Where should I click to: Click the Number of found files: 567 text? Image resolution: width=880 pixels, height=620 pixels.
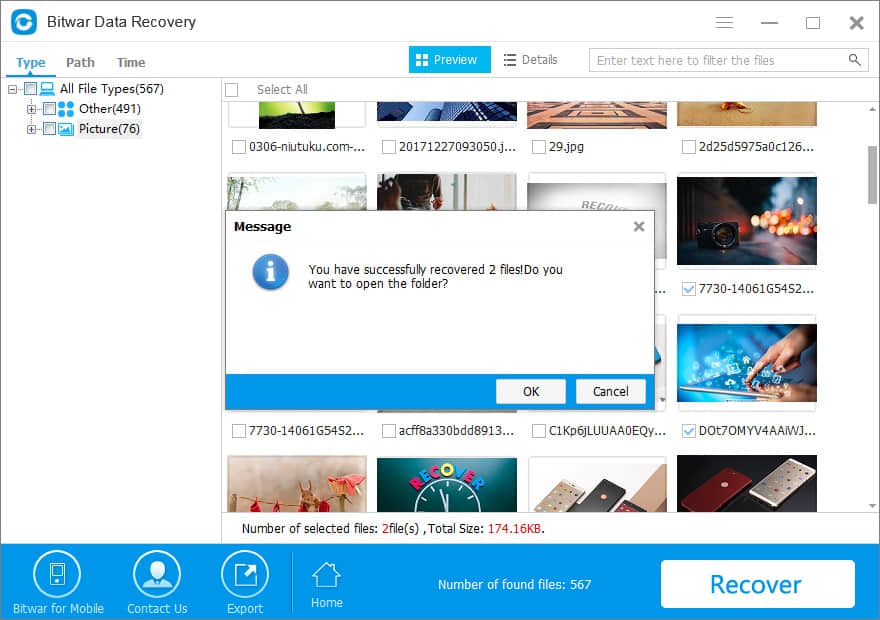[515, 585]
